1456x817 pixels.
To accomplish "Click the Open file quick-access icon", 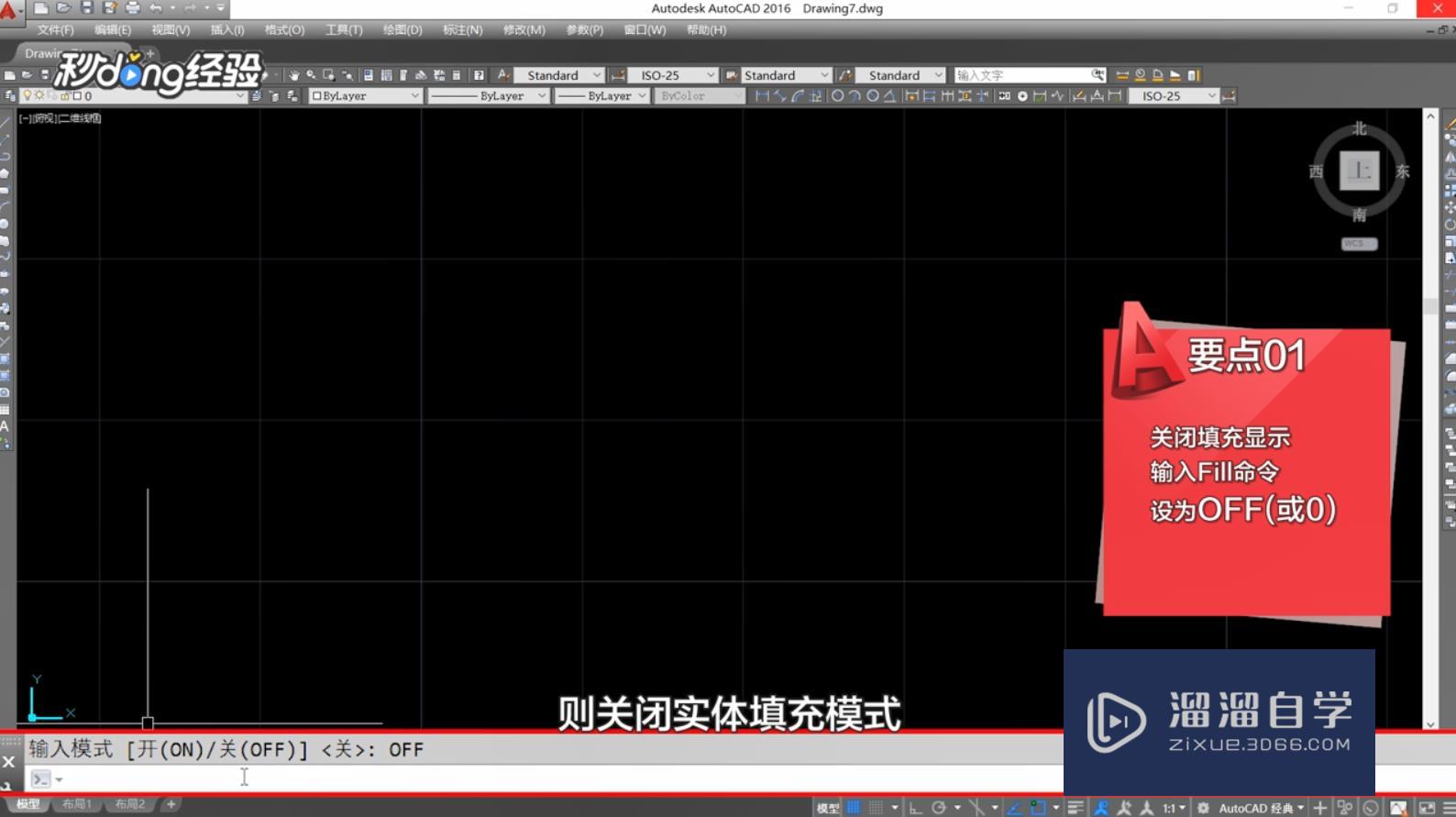I will click(x=63, y=8).
